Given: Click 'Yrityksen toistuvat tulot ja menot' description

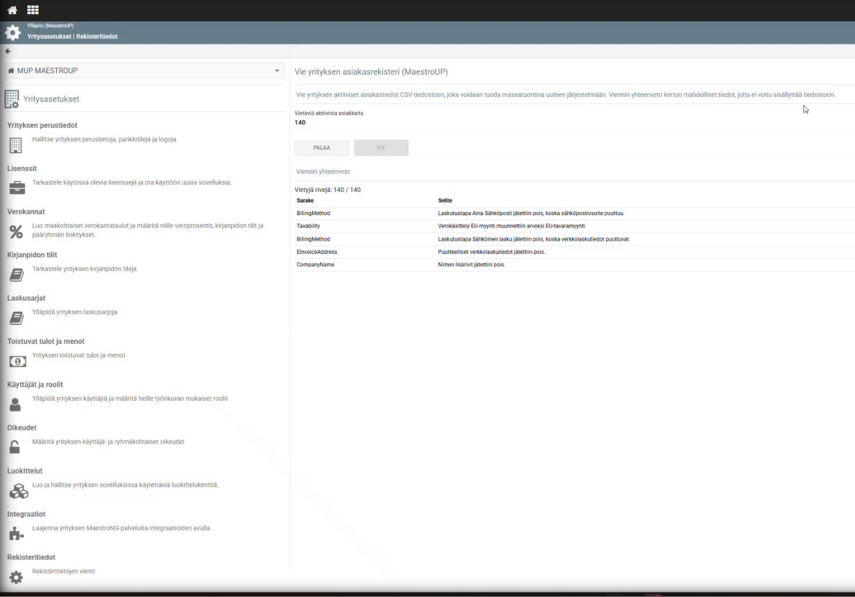Looking at the screenshot, I should [x=79, y=355].
